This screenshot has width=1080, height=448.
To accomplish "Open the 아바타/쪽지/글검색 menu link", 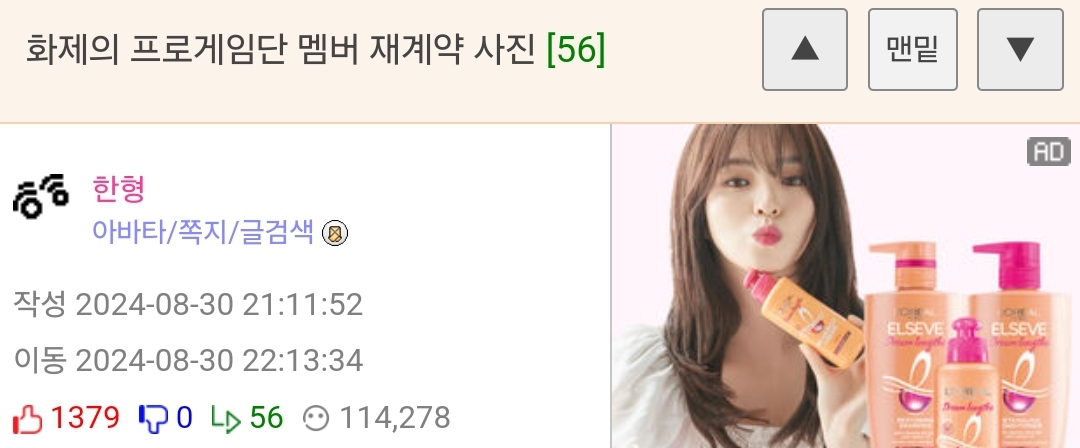I will [203, 232].
